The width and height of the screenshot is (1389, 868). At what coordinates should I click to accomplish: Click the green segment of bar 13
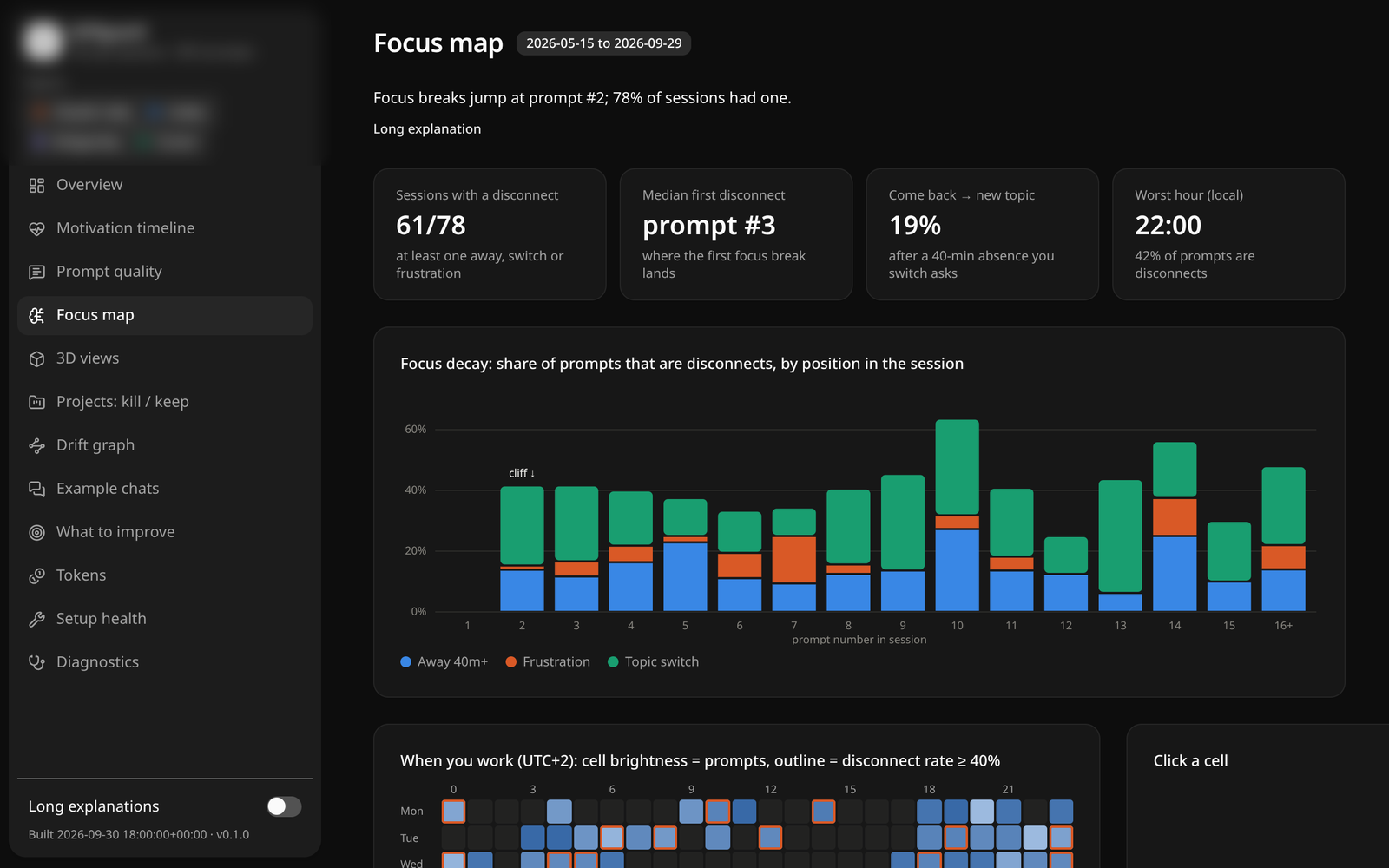click(1120, 536)
